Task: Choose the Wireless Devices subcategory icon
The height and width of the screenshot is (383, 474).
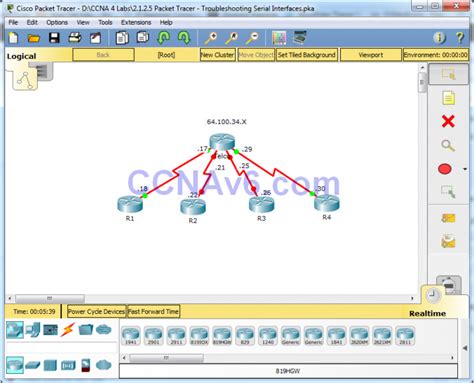Action: (68, 365)
